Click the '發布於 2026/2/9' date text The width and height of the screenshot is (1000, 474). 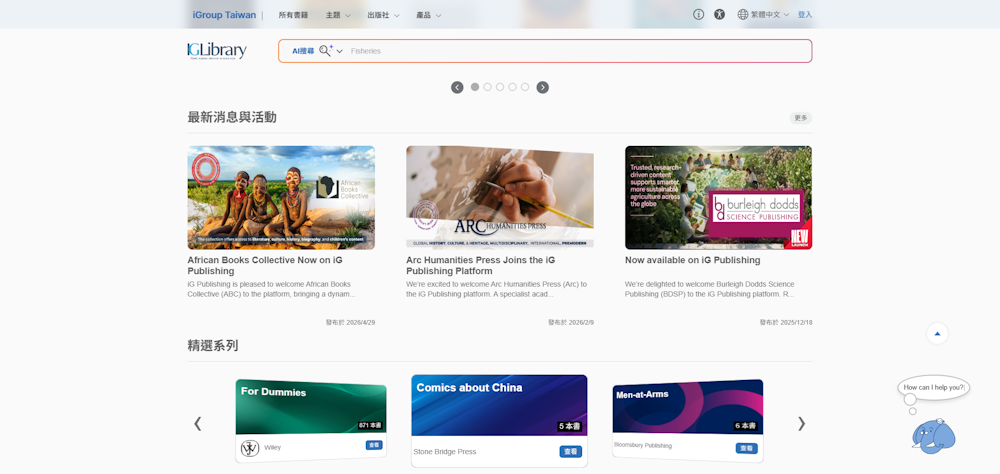(571, 322)
